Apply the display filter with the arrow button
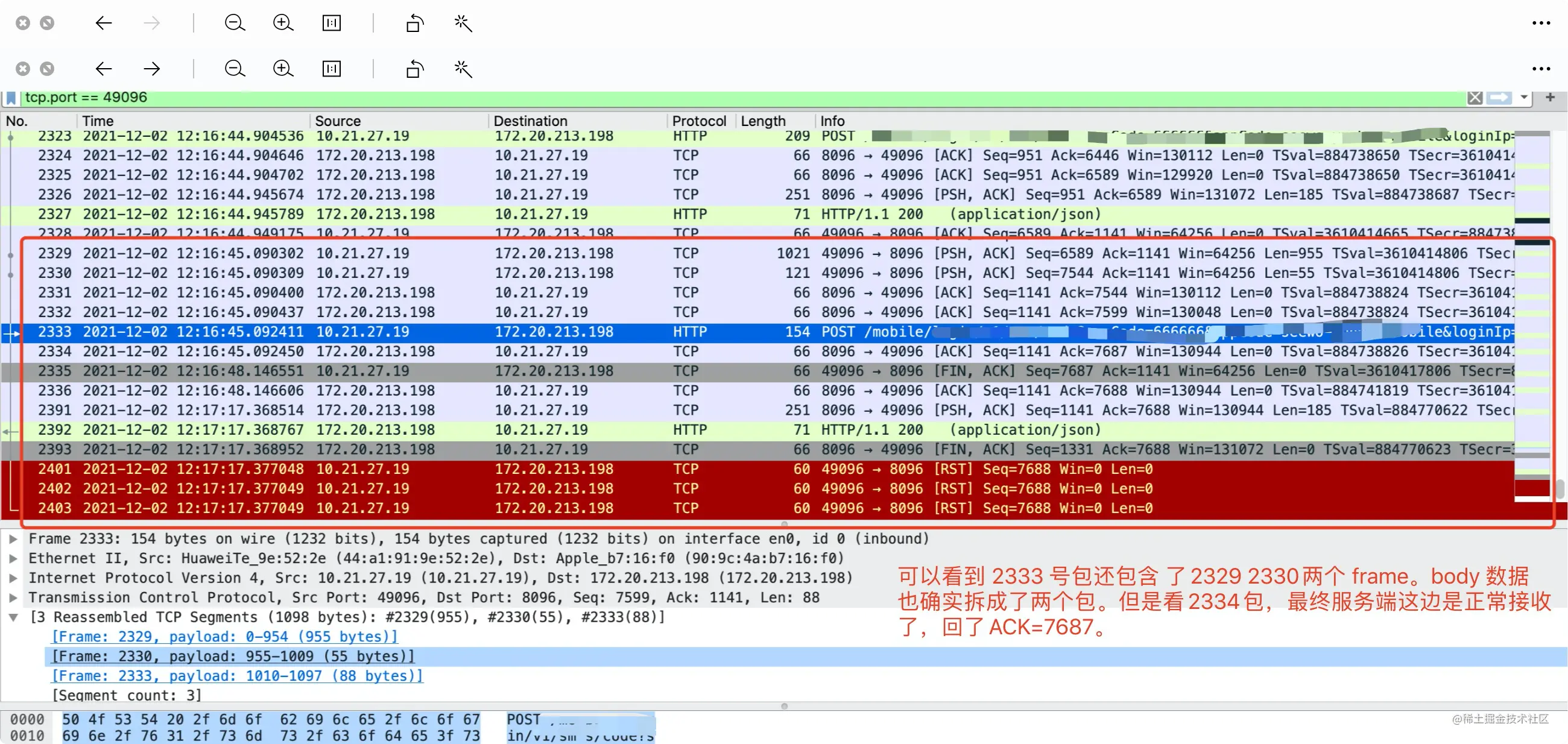The image size is (1568, 744). click(1499, 98)
